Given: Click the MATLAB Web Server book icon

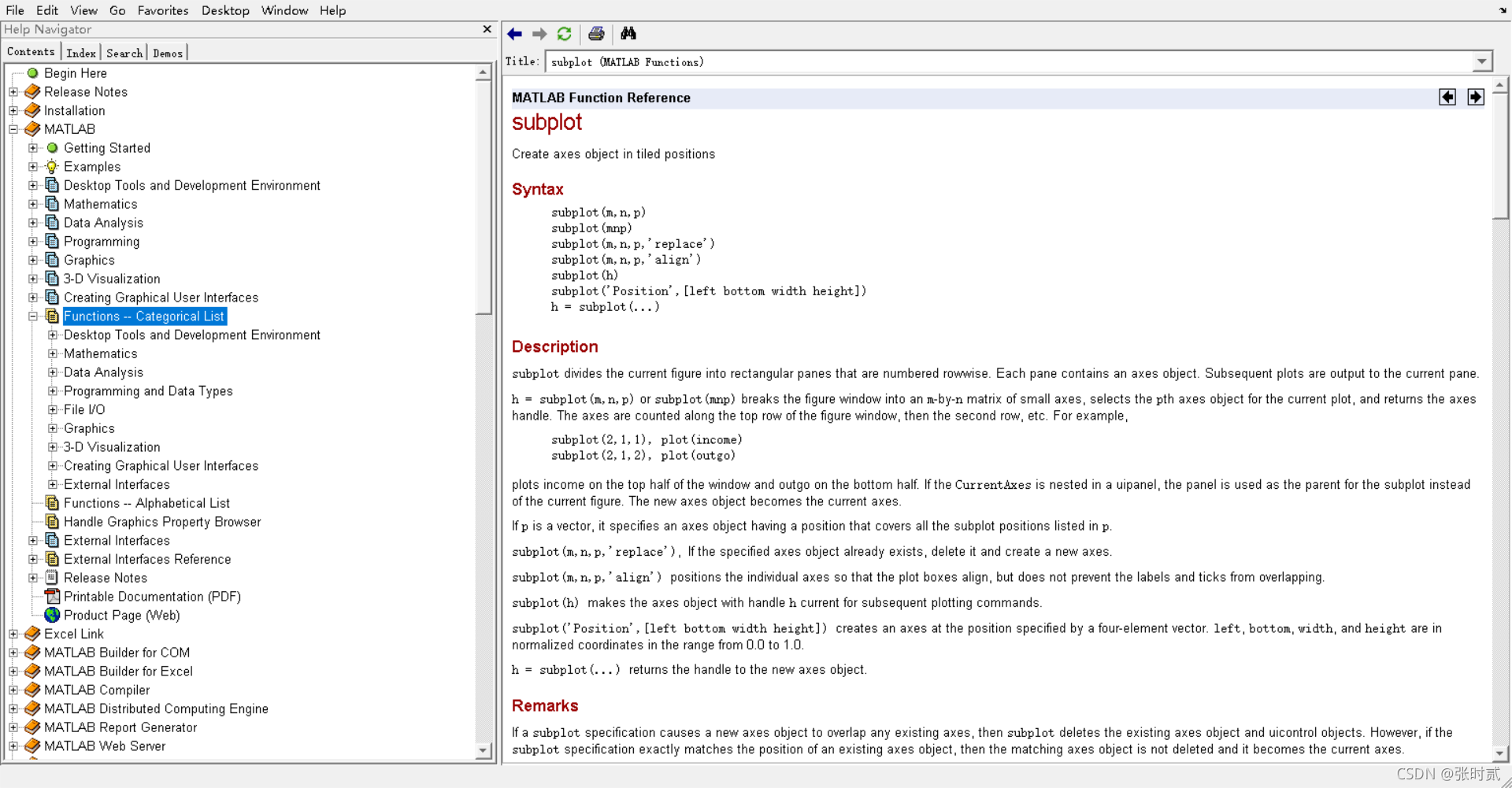Looking at the screenshot, I should click(32, 745).
